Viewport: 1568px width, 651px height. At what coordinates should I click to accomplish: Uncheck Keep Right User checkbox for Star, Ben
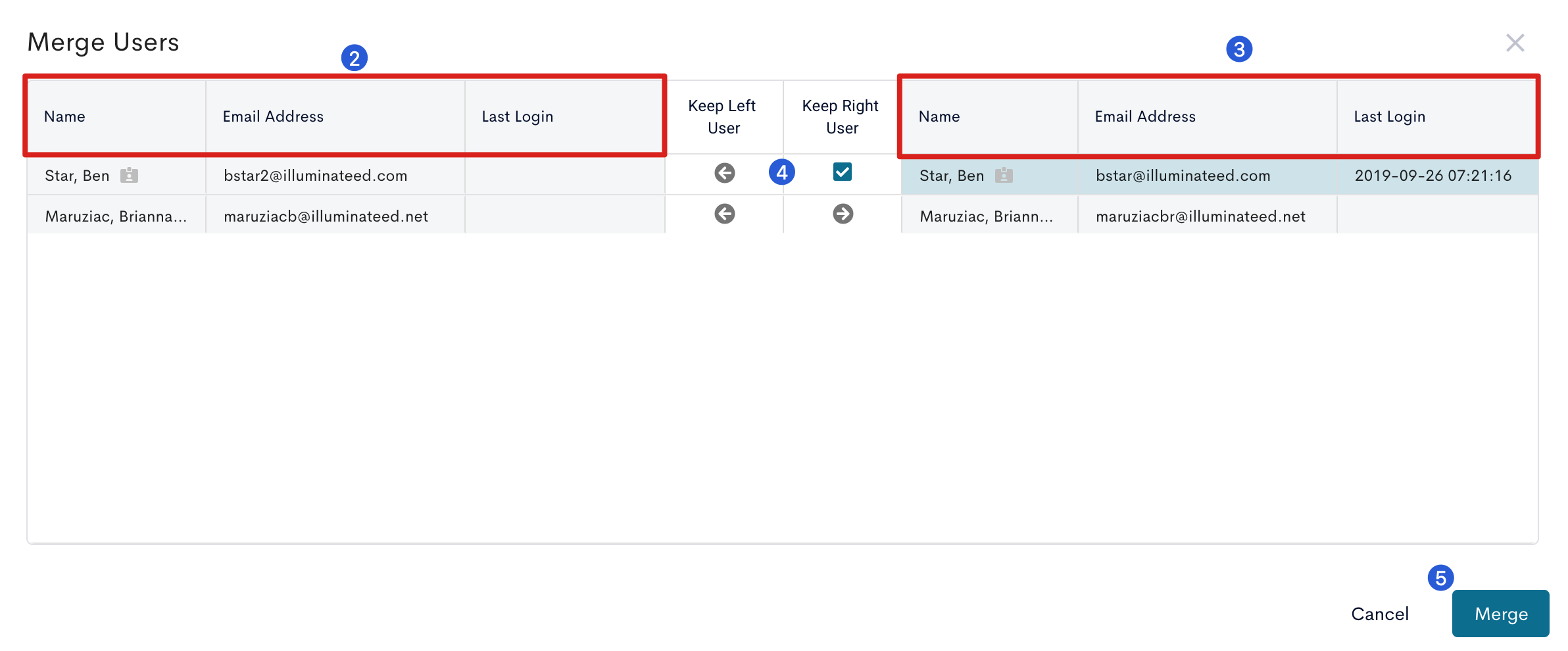[842, 172]
